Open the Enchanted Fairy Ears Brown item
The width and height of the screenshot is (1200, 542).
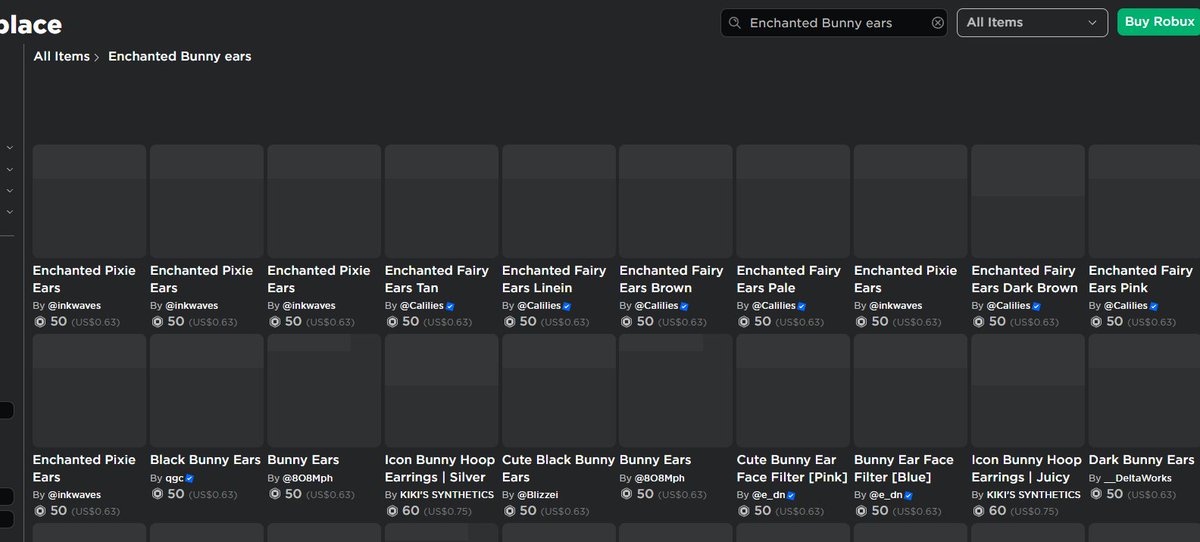(x=671, y=279)
